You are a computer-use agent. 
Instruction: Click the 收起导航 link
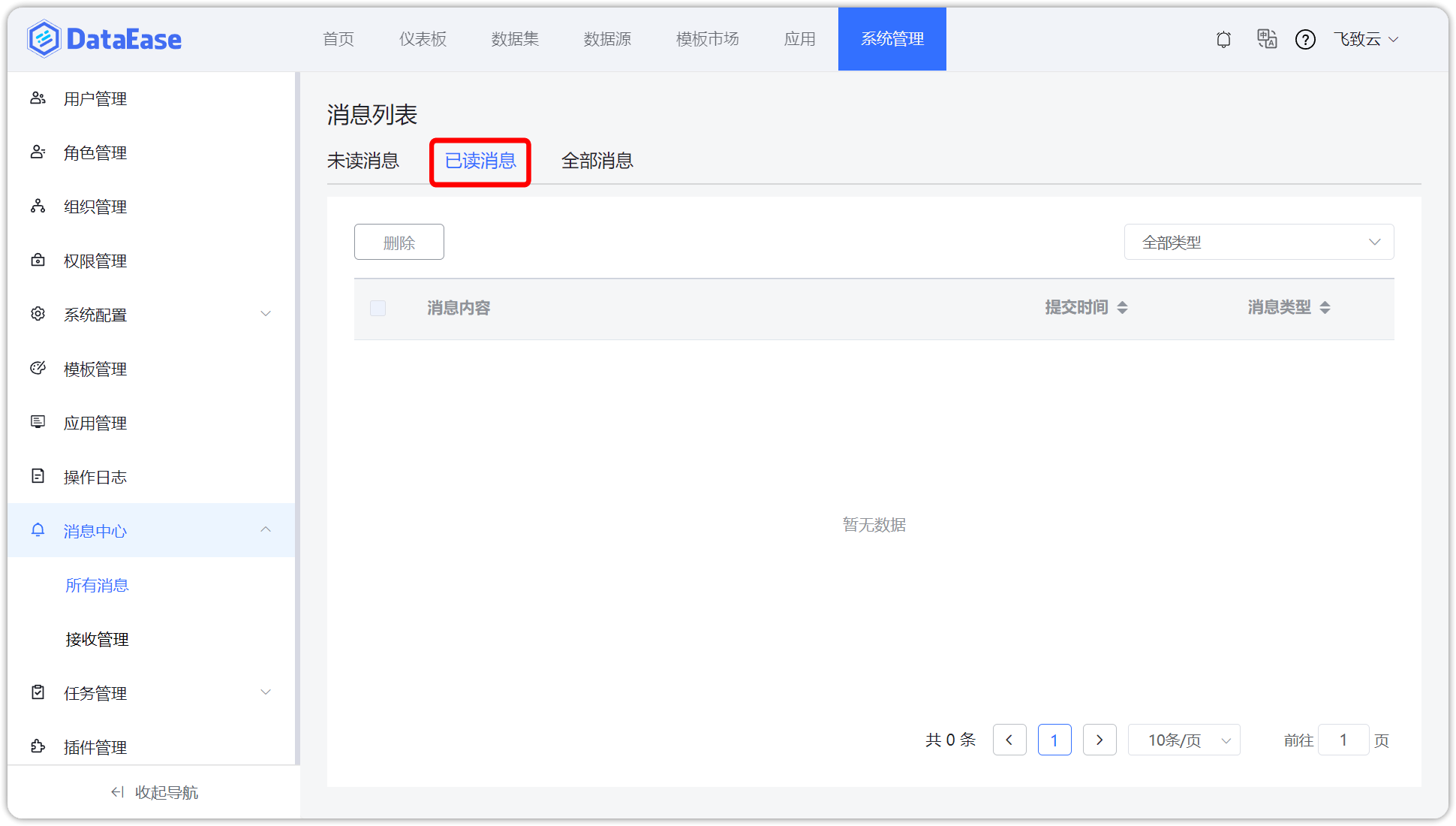click(x=167, y=792)
